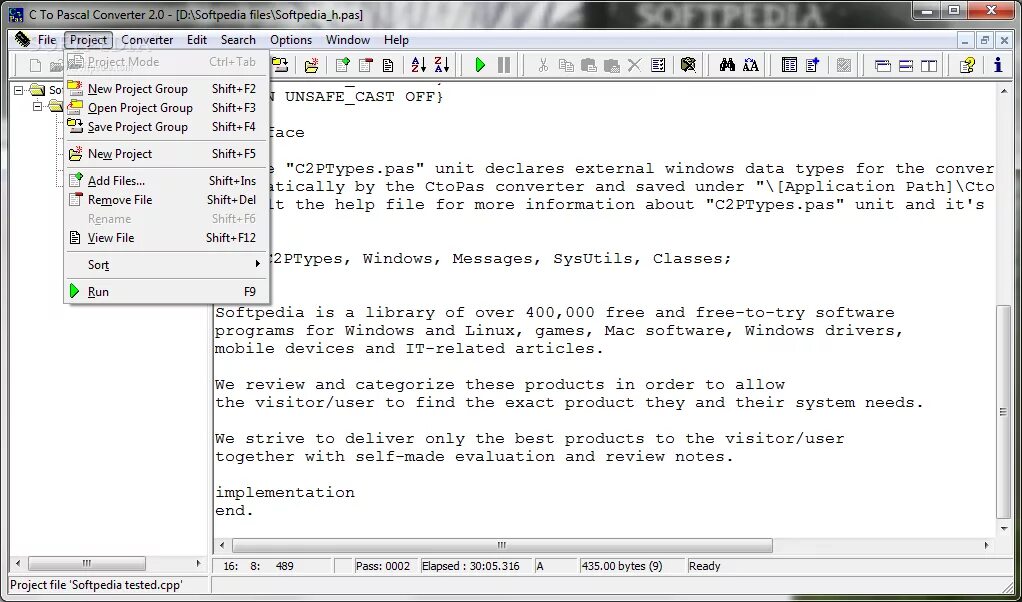
Task: Select New Project from Project menu
Action: [x=165, y=154]
